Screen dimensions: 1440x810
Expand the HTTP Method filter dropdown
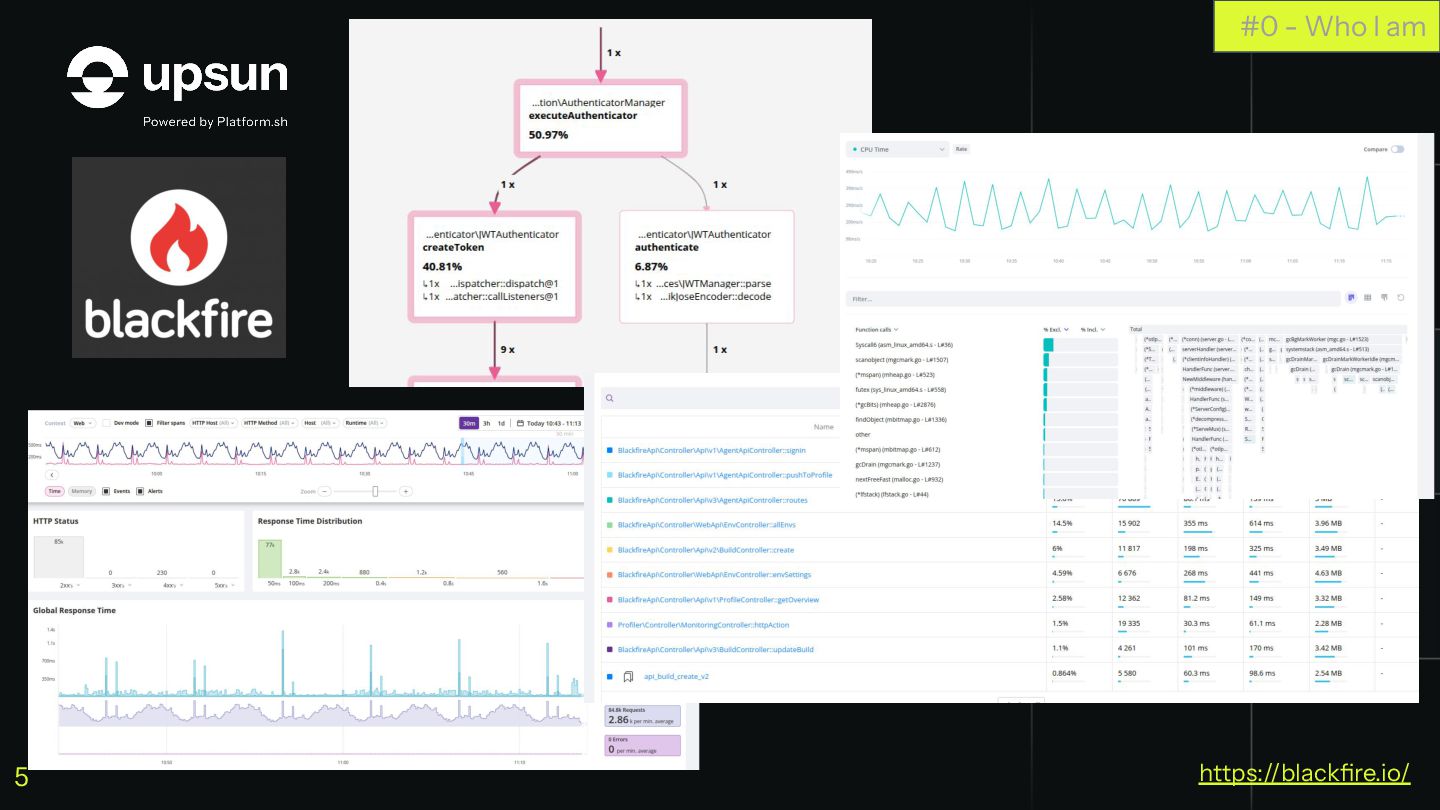[x=270, y=423]
